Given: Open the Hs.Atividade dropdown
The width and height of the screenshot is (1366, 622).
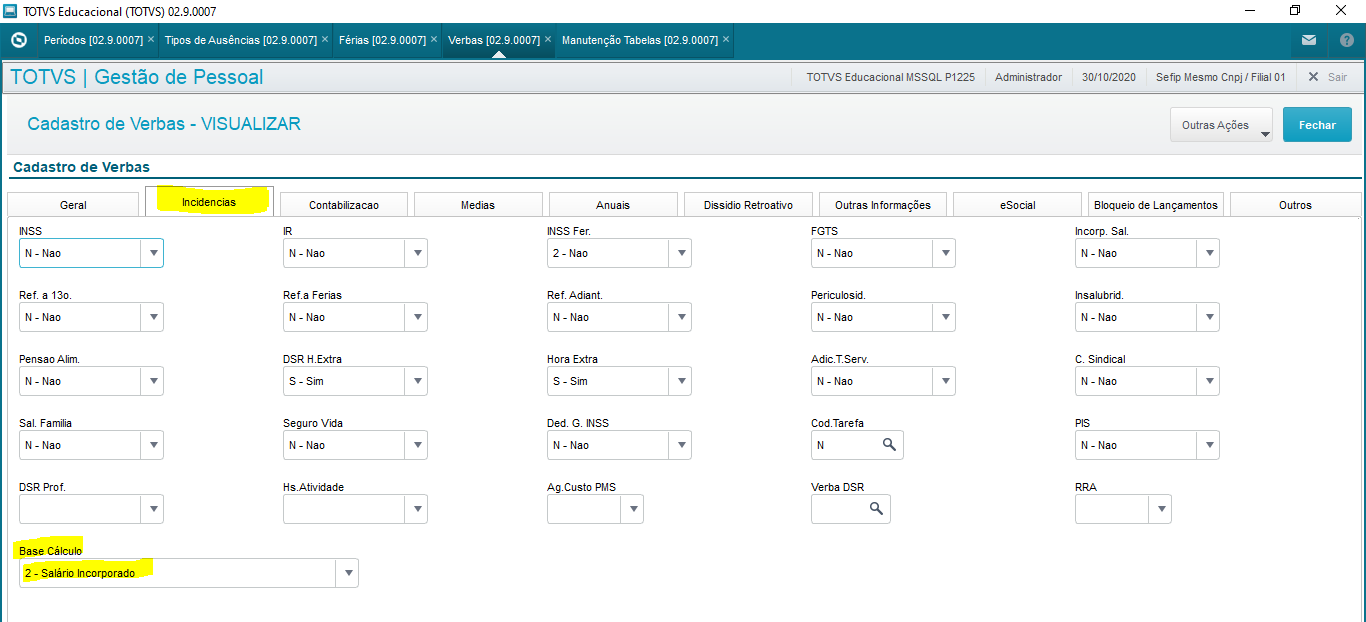Looking at the screenshot, I should [x=417, y=509].
